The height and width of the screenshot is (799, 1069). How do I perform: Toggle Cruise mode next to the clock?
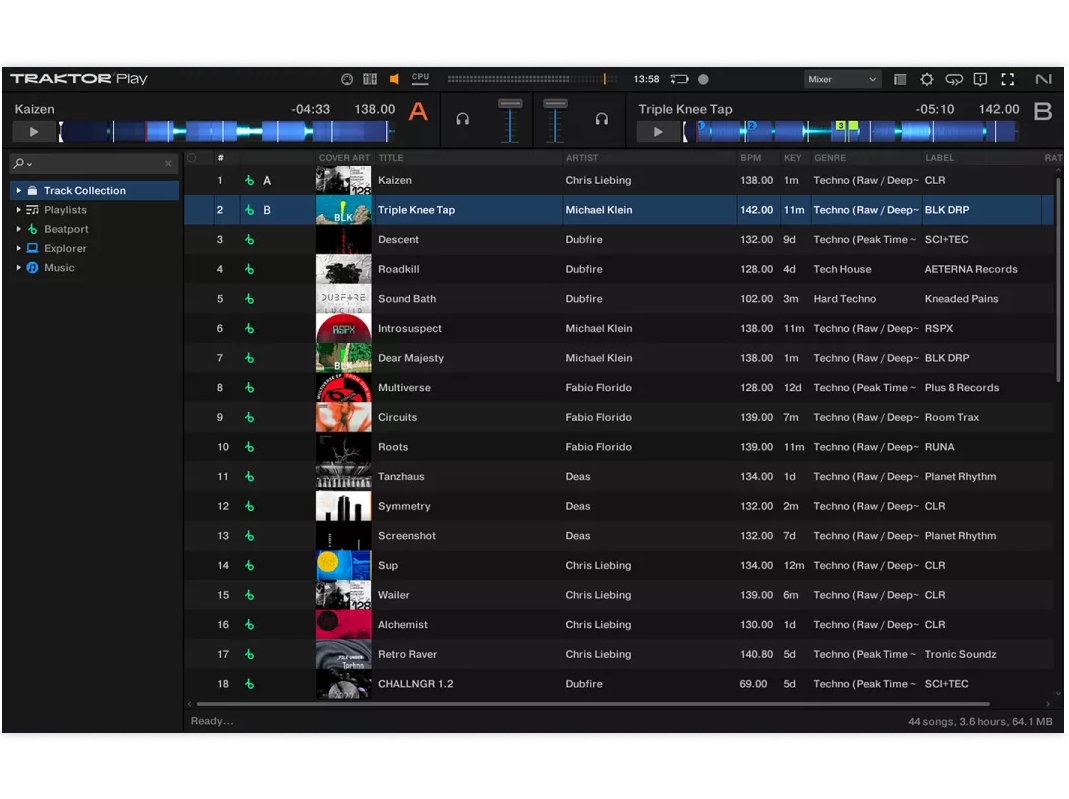[678, 78]
